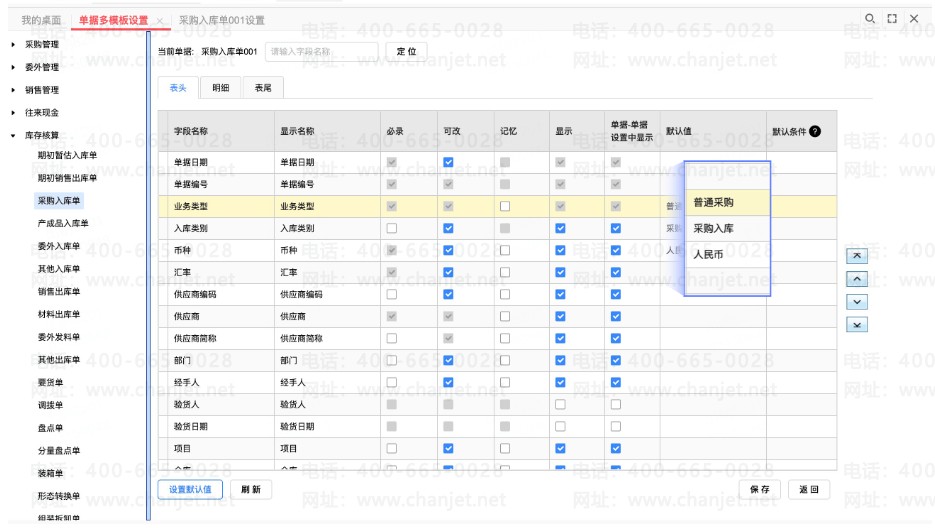Move row to top with double-up arrow
Image resolution: width=935 pixels, height=528 pixels.
(857, 256)
